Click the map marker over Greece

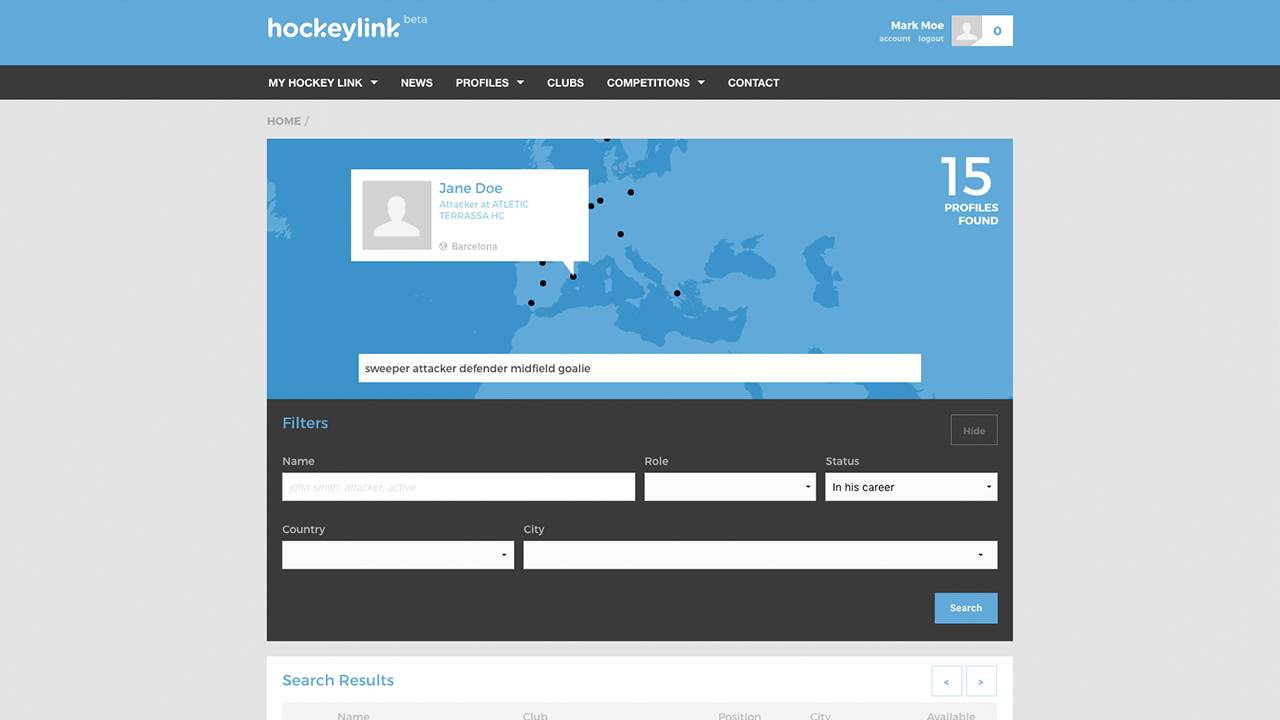coord(677,293)
